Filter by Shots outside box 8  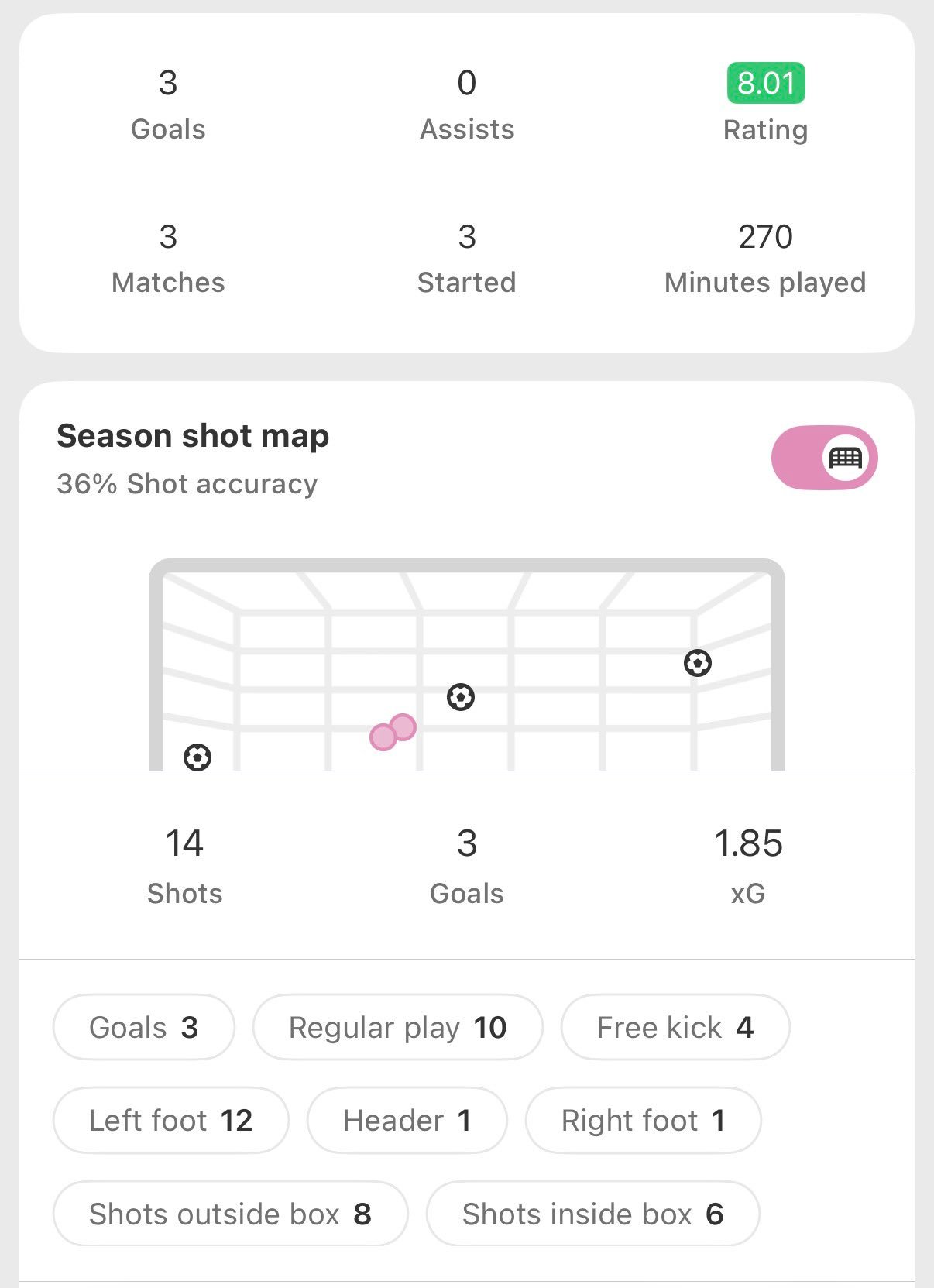(230, 1214)
